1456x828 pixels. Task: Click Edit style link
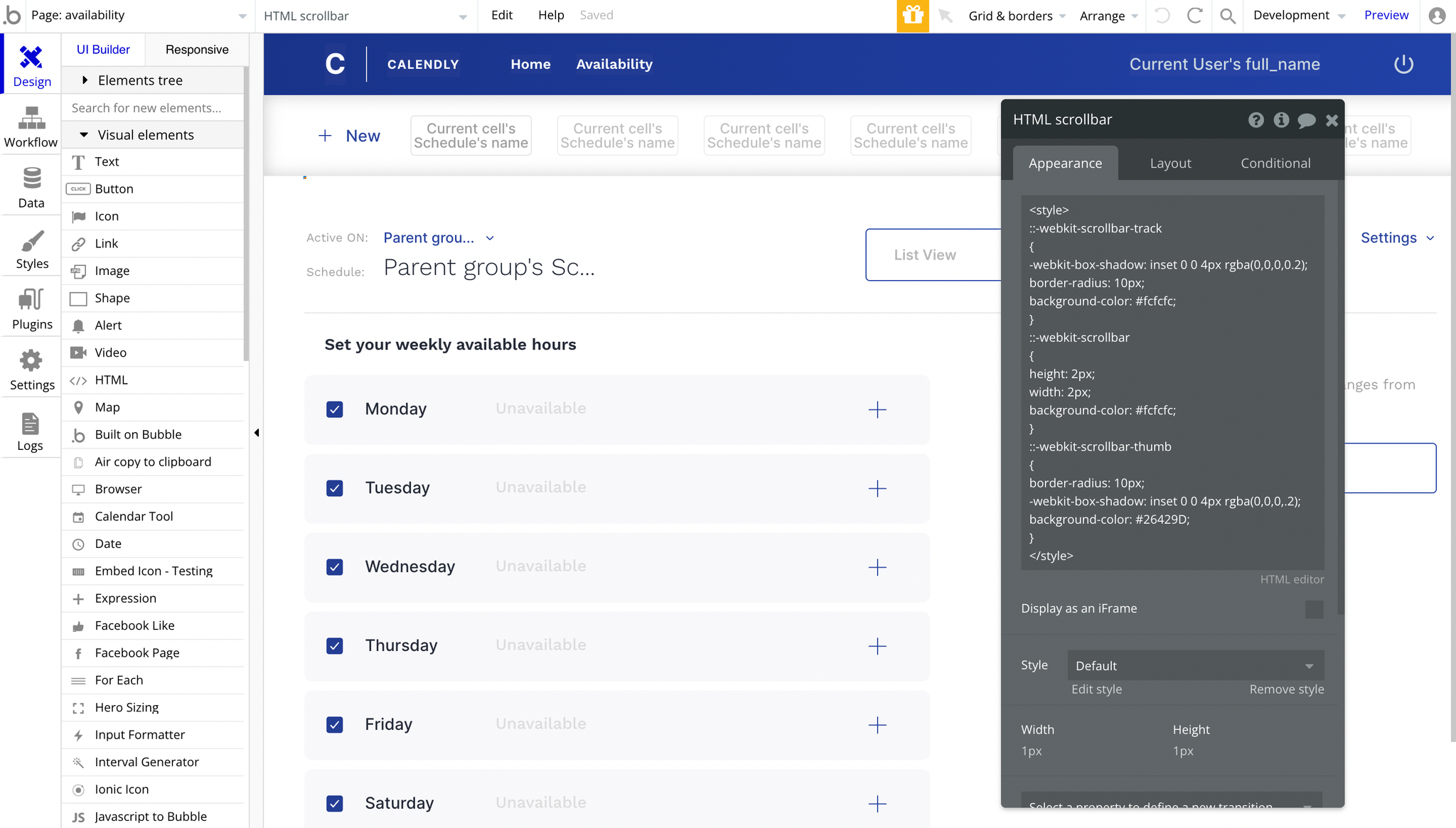(x=1096, y=689)
